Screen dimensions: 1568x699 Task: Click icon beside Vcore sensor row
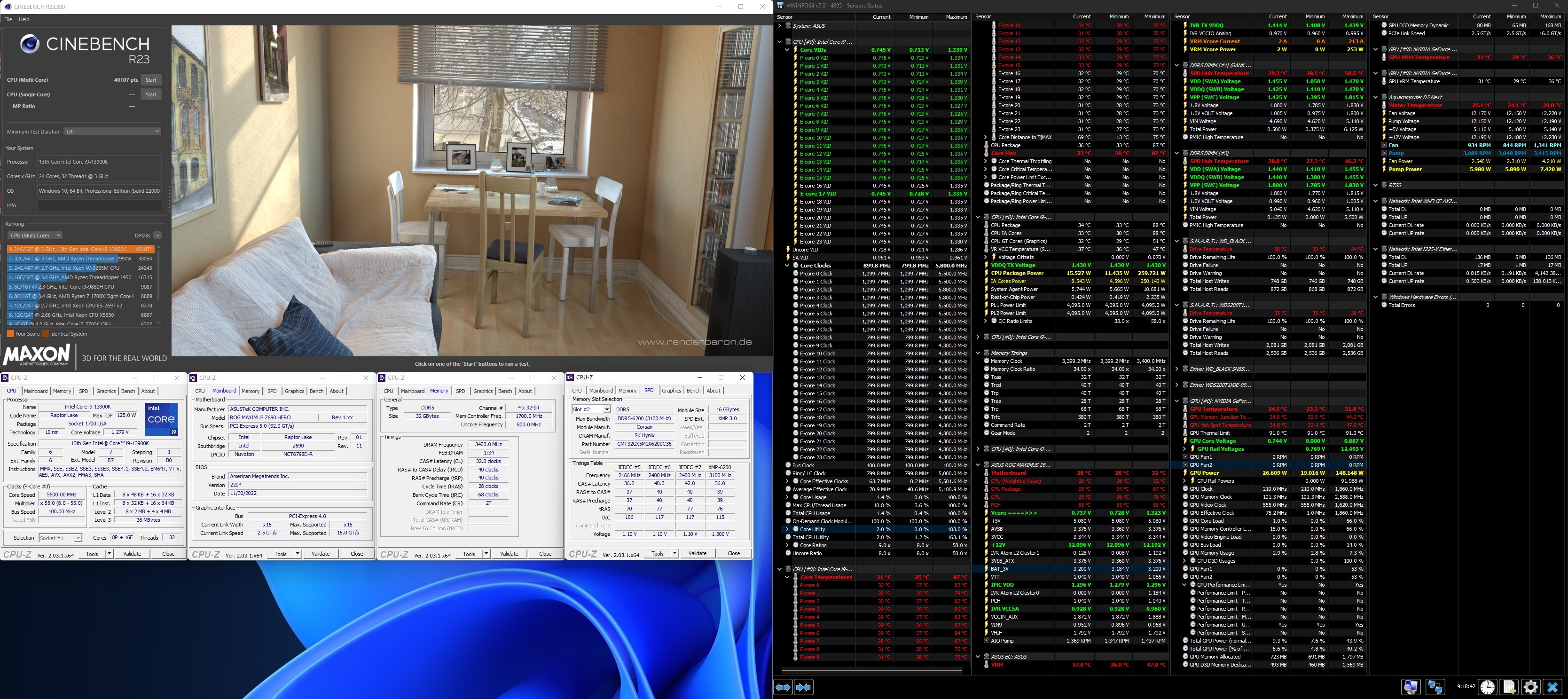coord(986,513)
